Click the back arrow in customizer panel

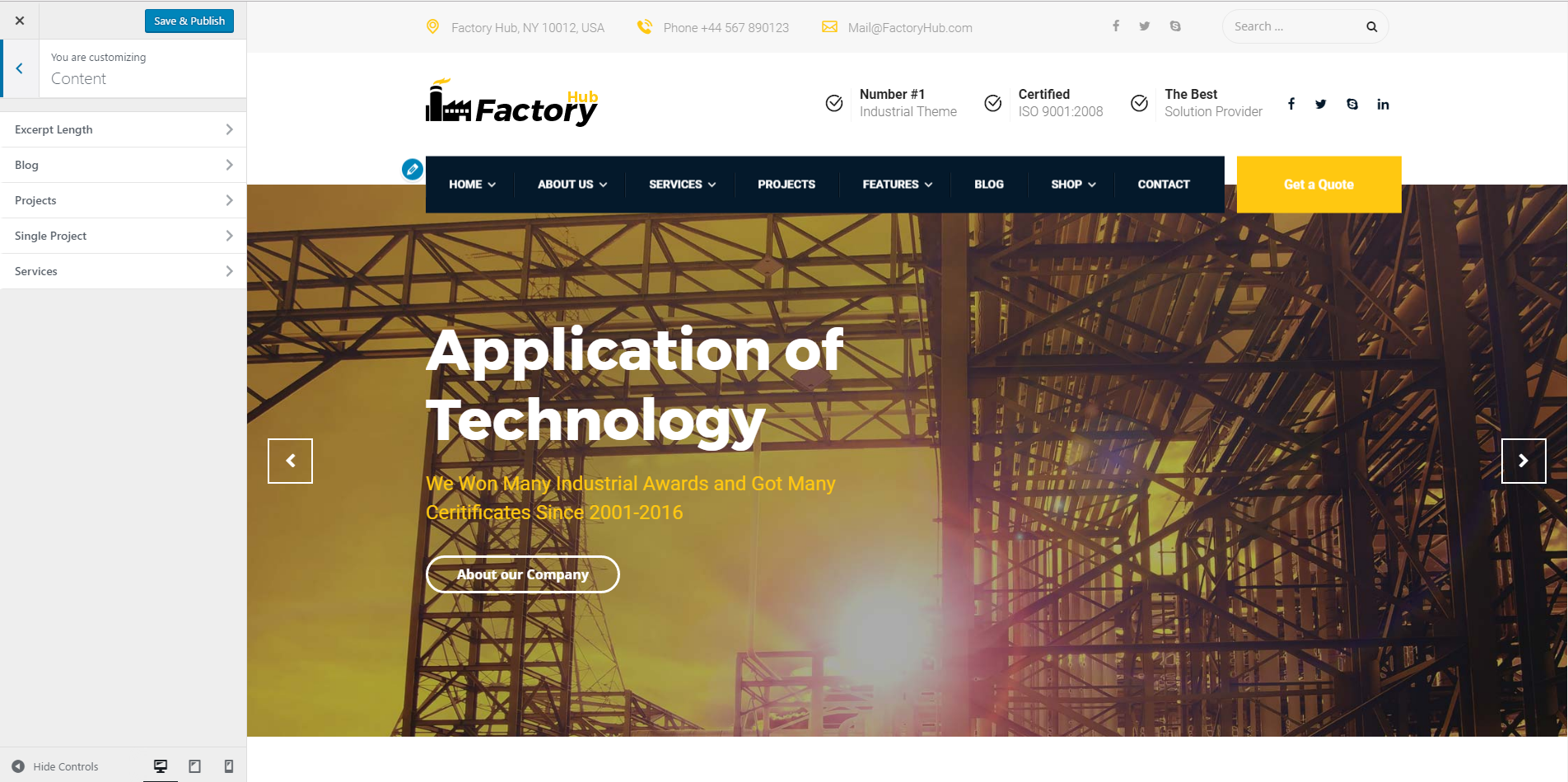pyautogui.click(x=20, y=69)
